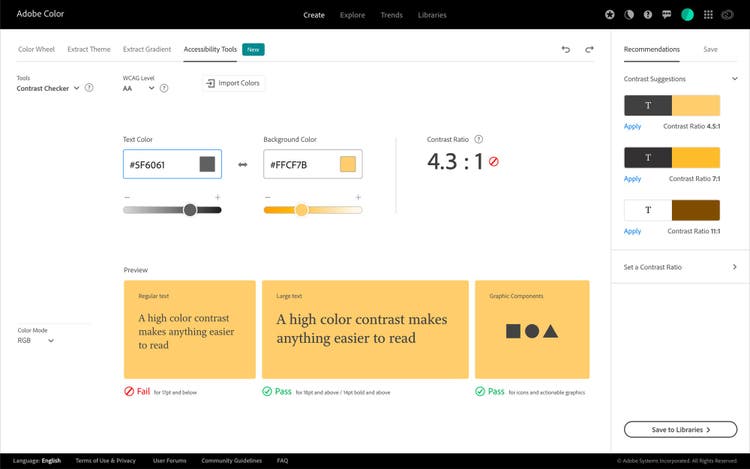Click the background color brightness slider handle
Viewport: 750px width, 469px height.
tap(301, 210)
